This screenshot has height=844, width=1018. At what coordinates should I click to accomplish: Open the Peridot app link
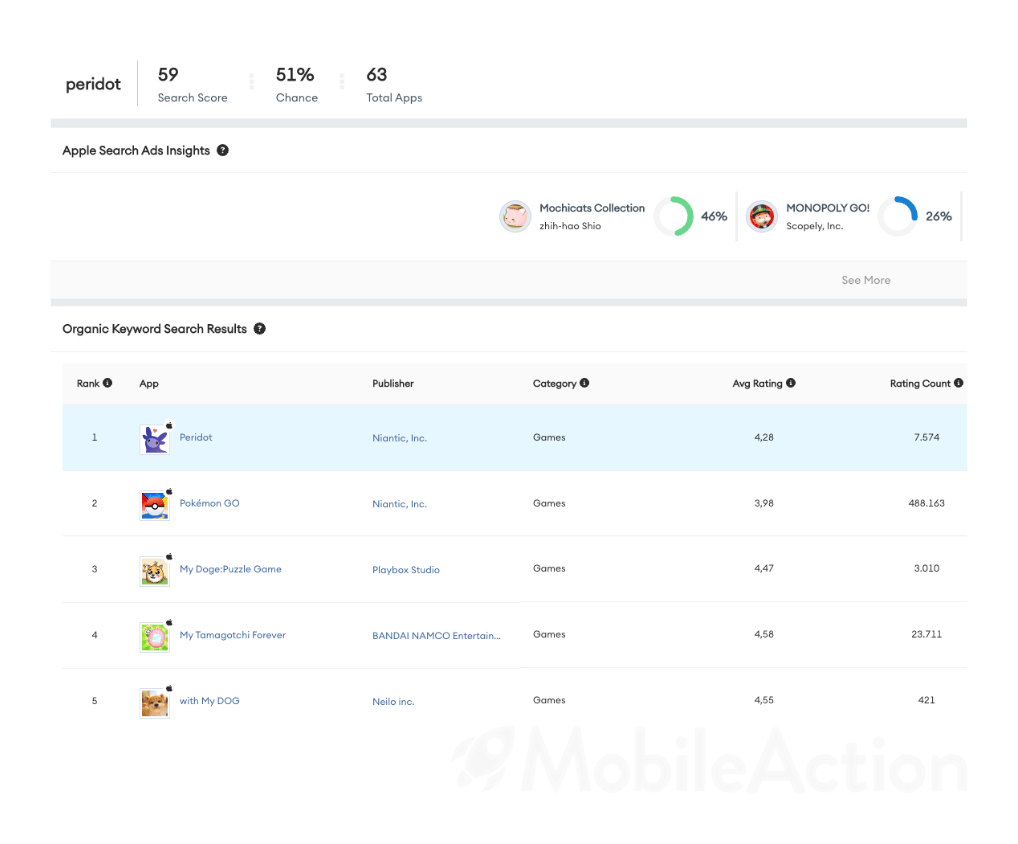click(195, 437)
